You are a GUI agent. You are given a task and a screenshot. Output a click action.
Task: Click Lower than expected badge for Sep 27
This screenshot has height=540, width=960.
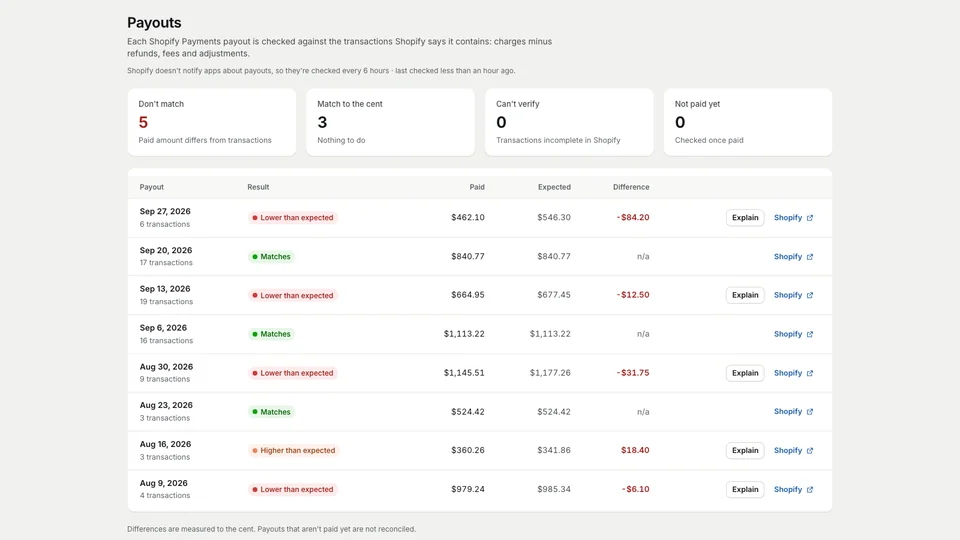point(293,217)
